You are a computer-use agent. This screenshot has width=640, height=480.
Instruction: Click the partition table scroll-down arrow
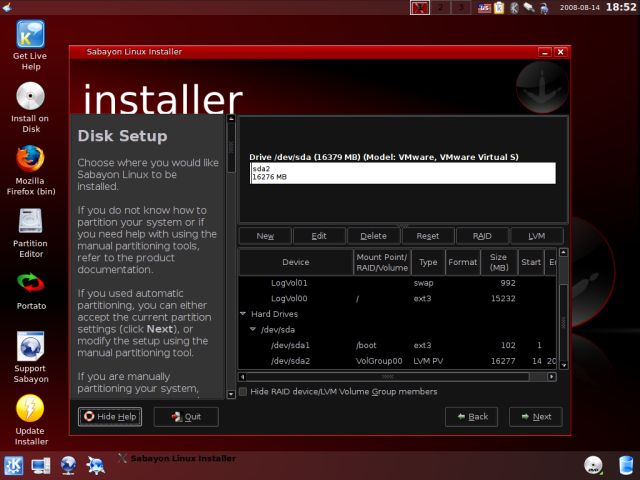click(563, 365)
